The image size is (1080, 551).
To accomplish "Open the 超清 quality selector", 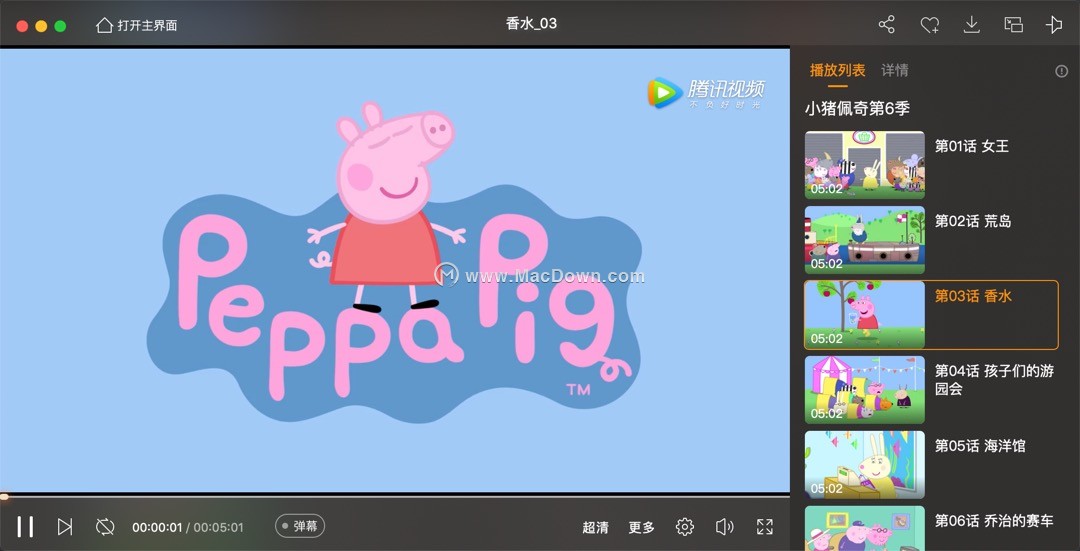I will [x=595, y=528].
